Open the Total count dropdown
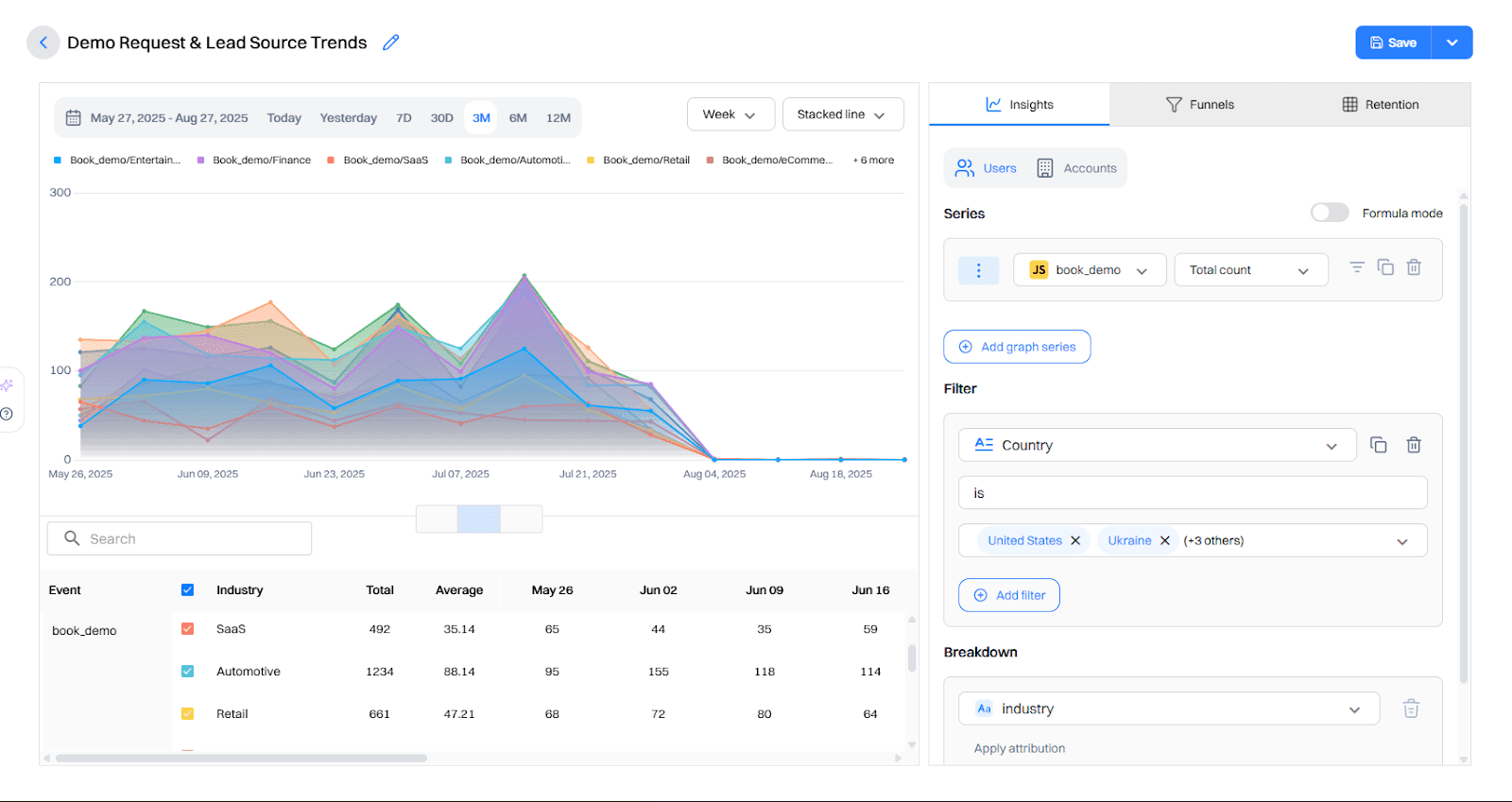Image resolution: width=1512 pixels, height=802 pixels. pos(1250,270)
